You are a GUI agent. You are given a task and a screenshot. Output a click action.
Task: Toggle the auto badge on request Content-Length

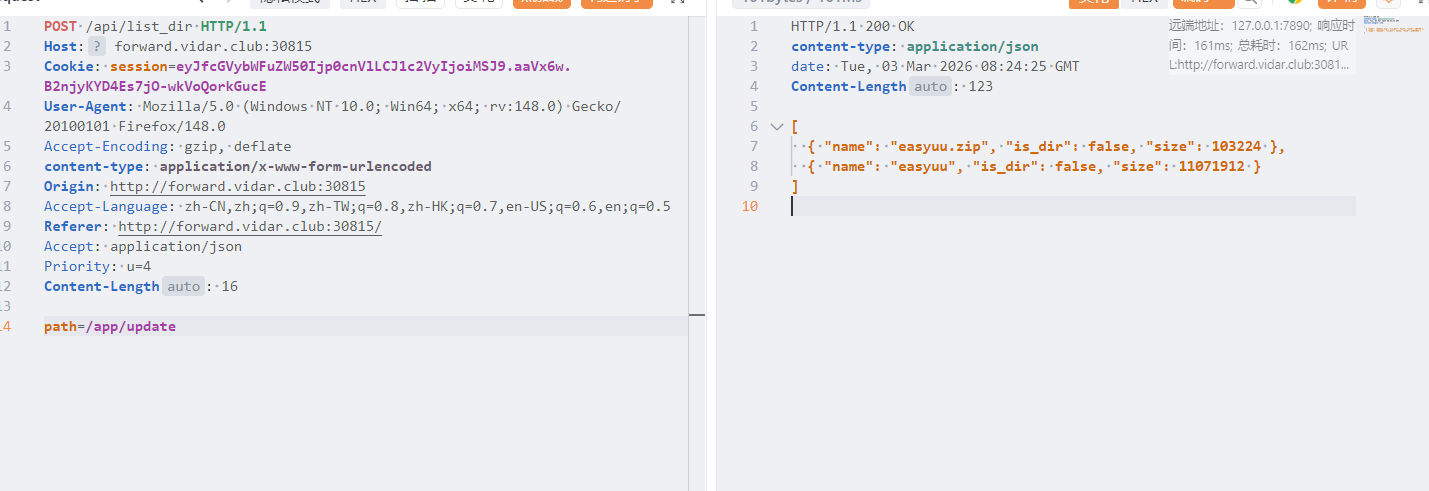coord(184,286)
